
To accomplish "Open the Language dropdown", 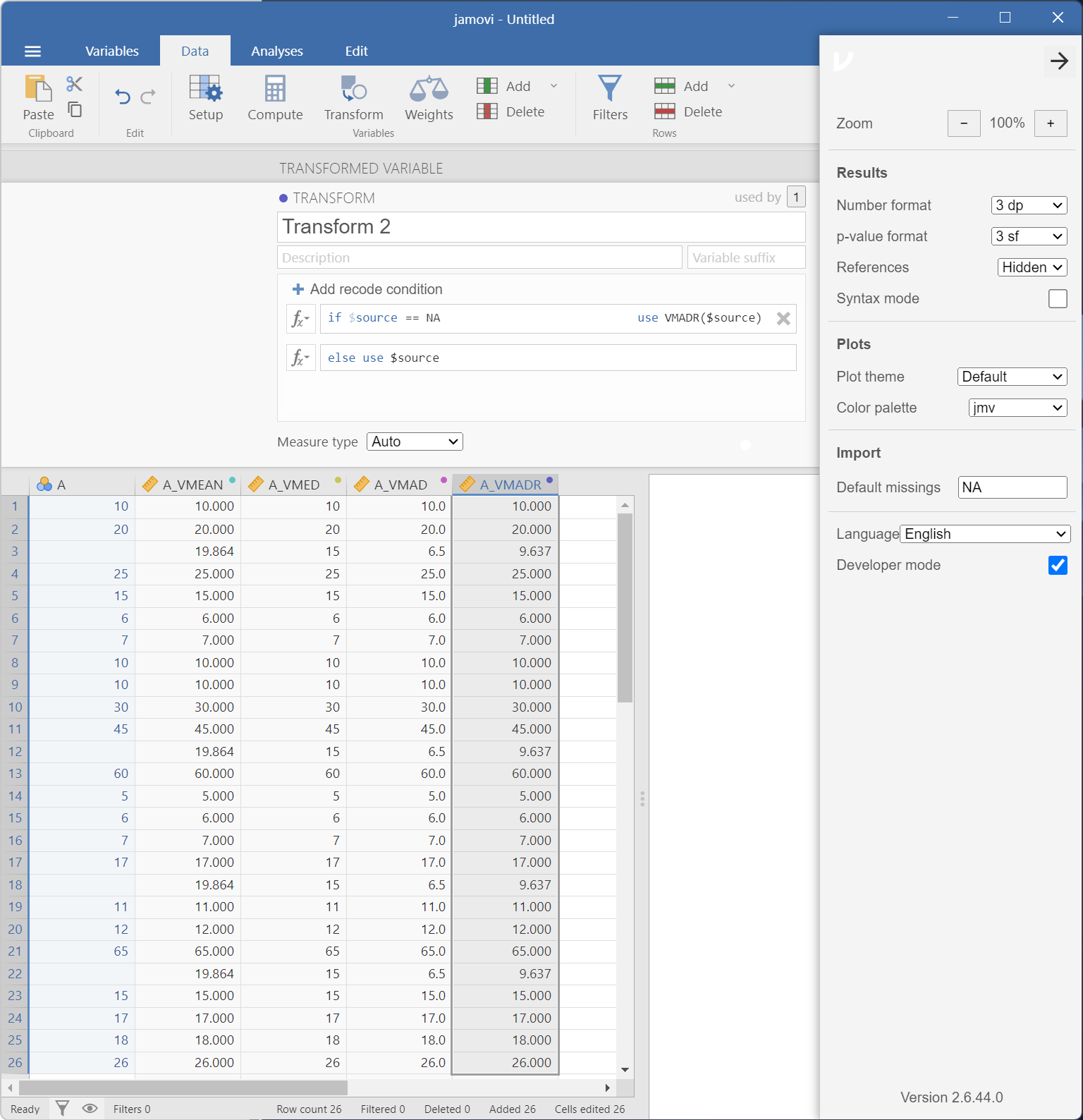I will 985,534.
